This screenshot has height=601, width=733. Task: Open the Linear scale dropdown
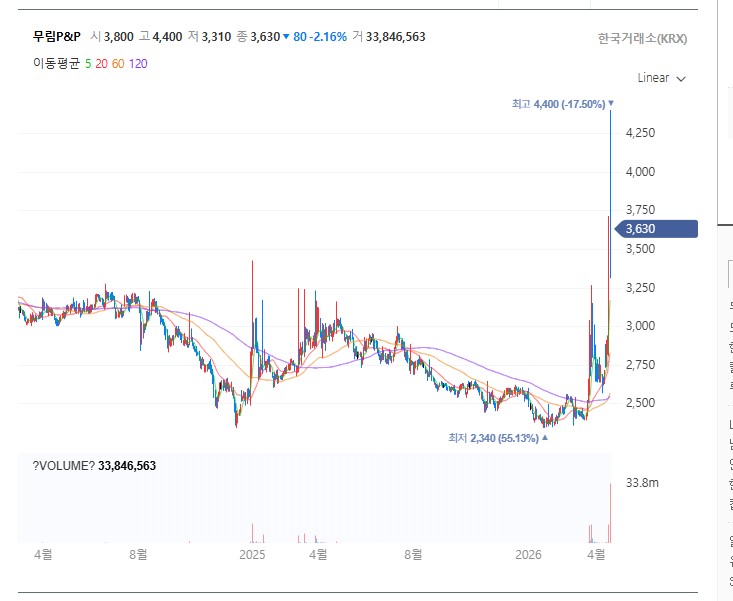pos(661,78)
